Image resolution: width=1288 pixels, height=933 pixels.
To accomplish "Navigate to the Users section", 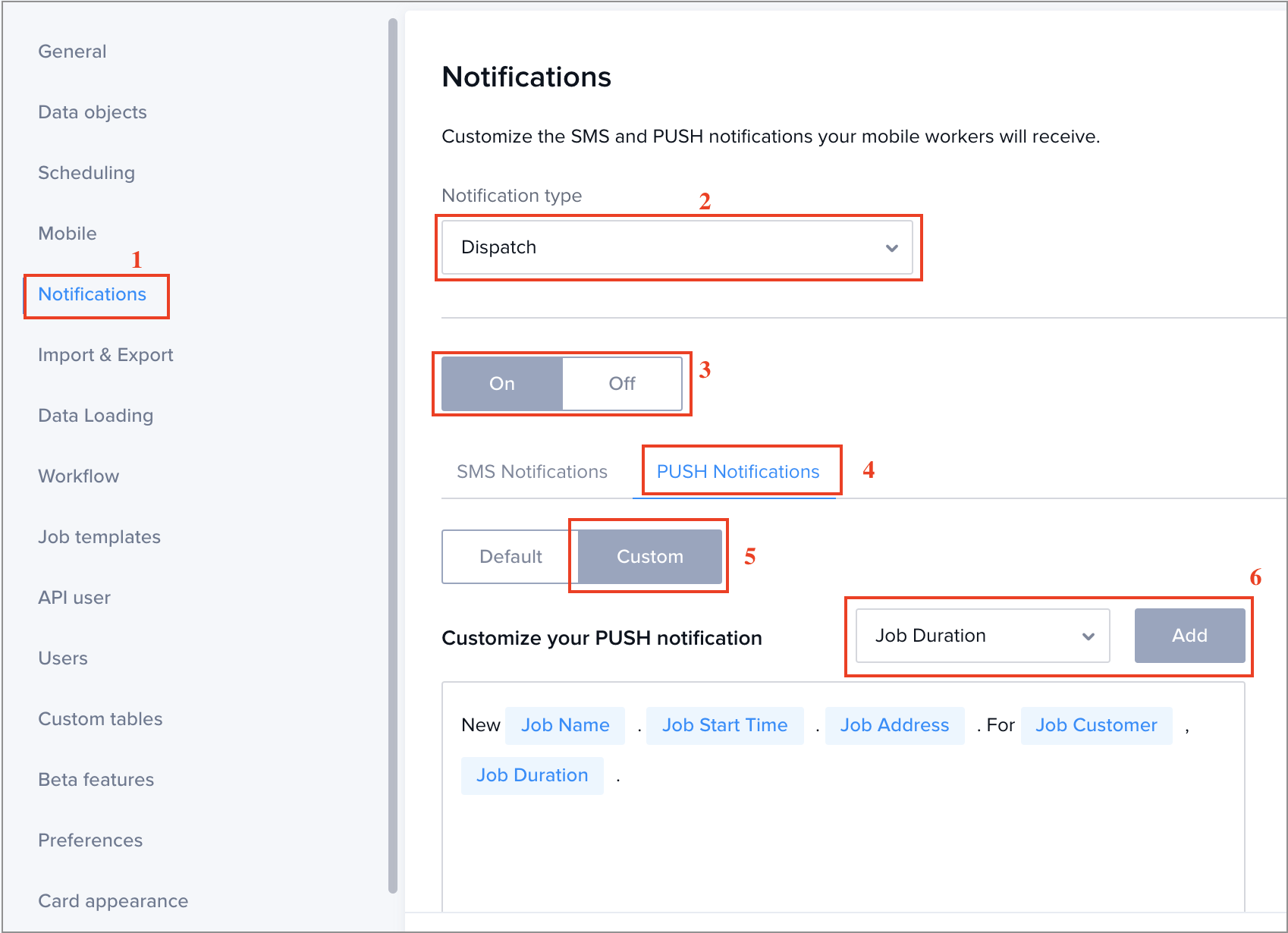I will point(63,658).
